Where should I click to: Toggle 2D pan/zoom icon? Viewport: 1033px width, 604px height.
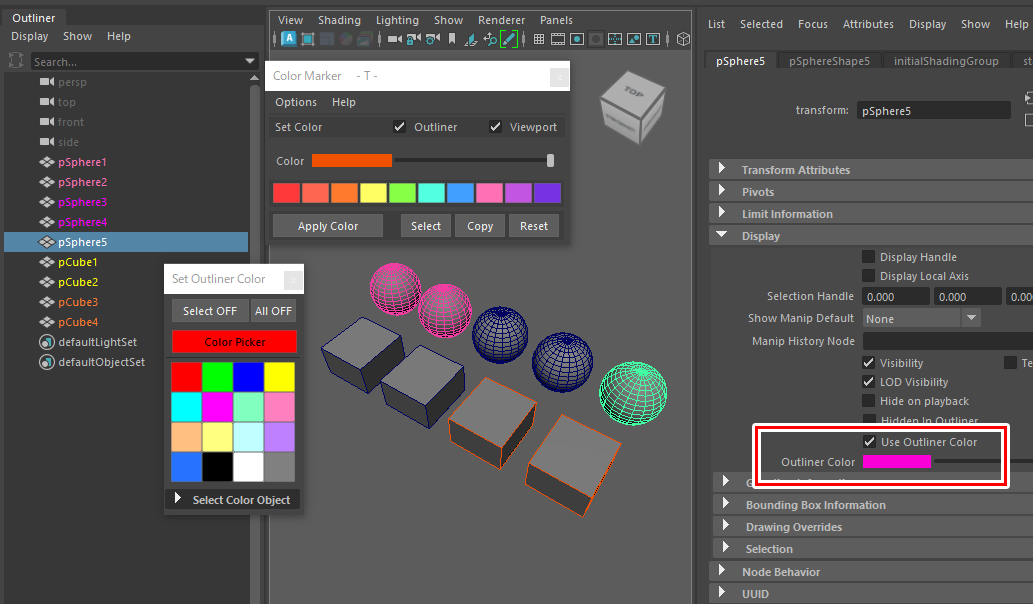click(490, 39)
